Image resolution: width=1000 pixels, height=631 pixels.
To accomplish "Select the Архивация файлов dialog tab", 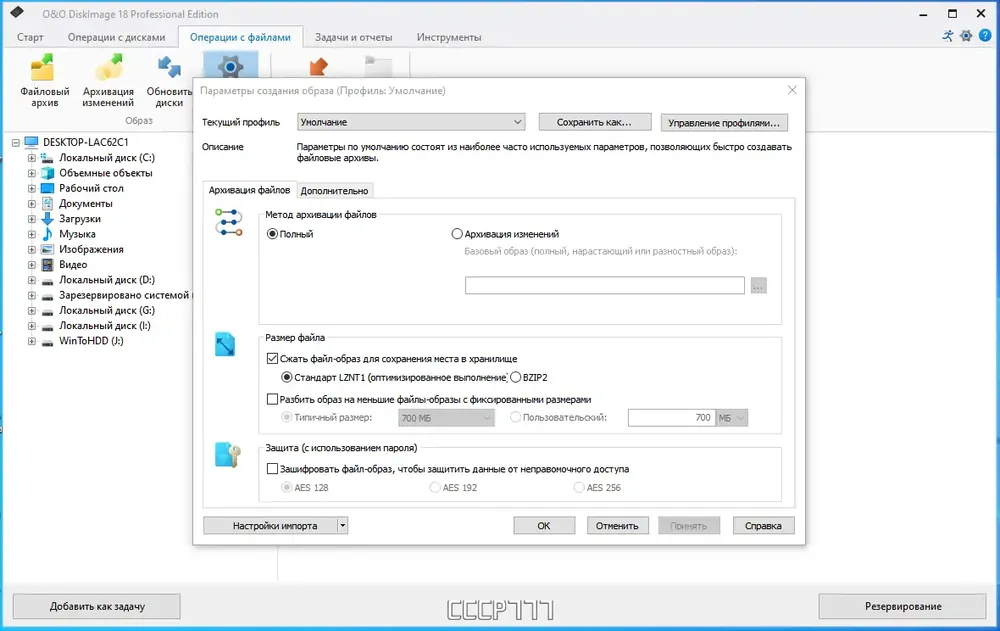I will pos(249,190).
